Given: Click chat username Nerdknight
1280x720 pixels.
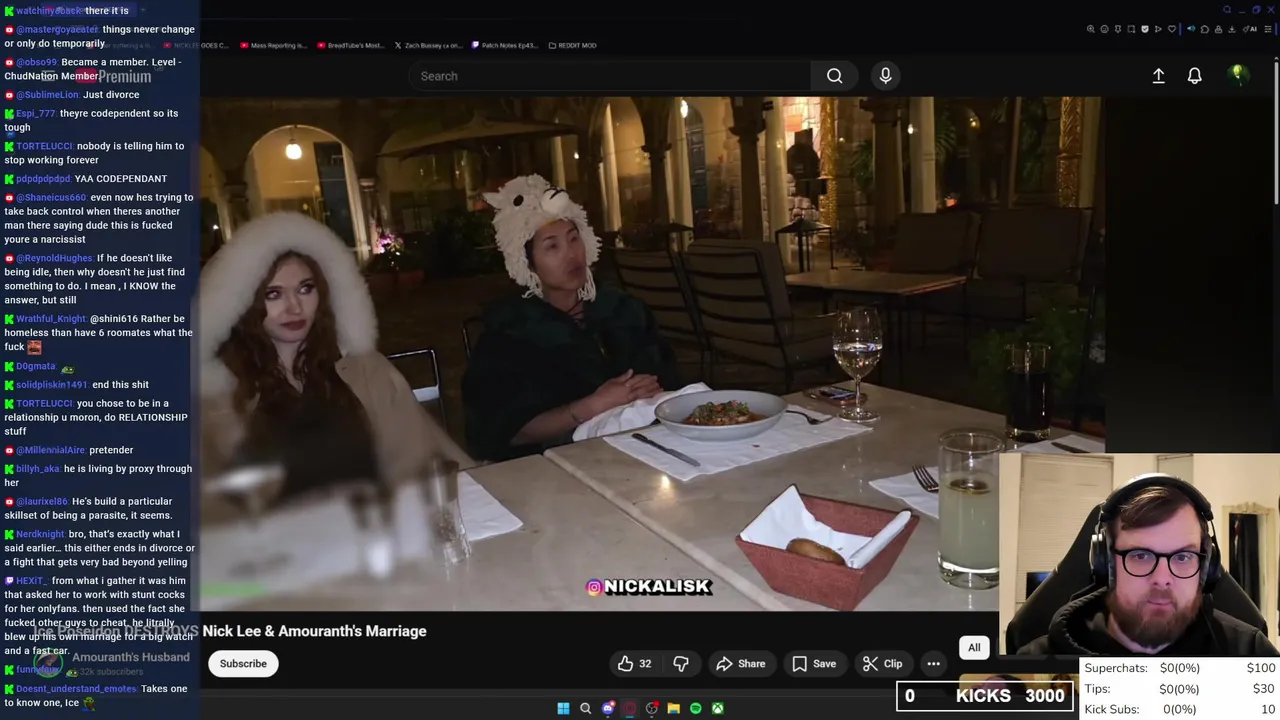Looking at the screenshot, I should coord(41,534).
